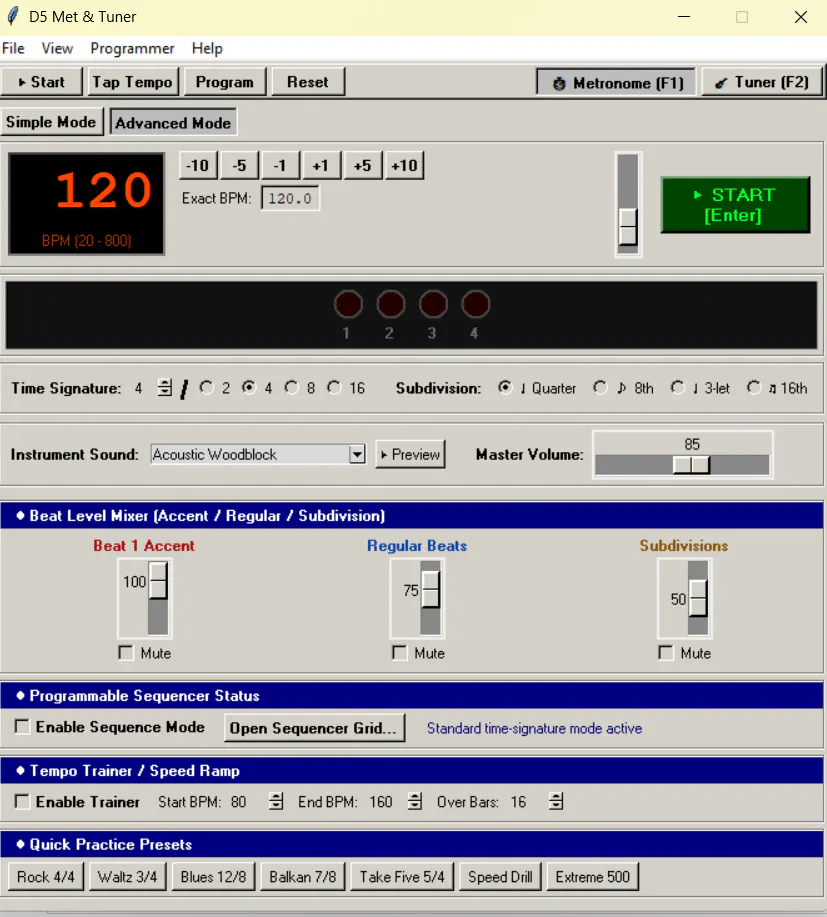Click beat indicator light number 2
The height and width of the screenshot is (917, 827).
click(x=390, y=304)
